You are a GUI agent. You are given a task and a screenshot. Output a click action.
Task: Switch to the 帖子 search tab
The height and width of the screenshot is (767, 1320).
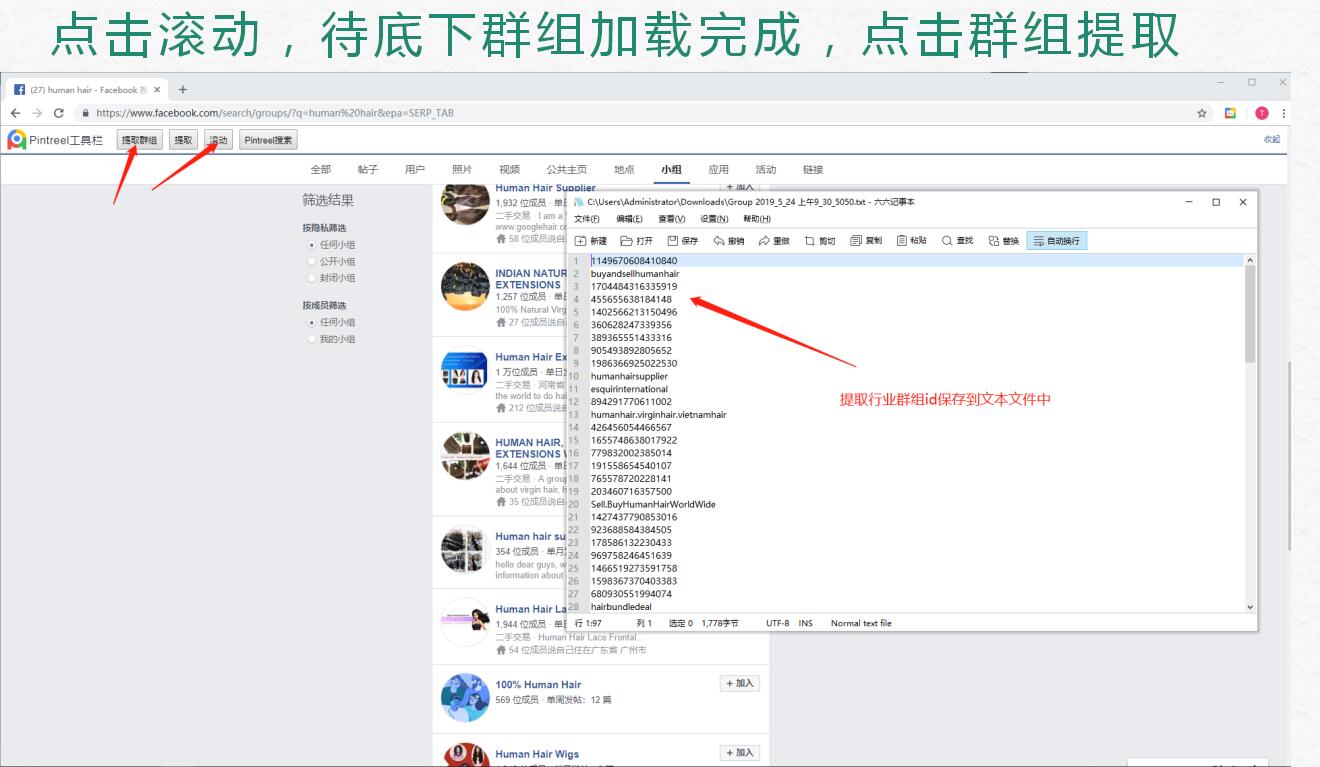point(367,169)
